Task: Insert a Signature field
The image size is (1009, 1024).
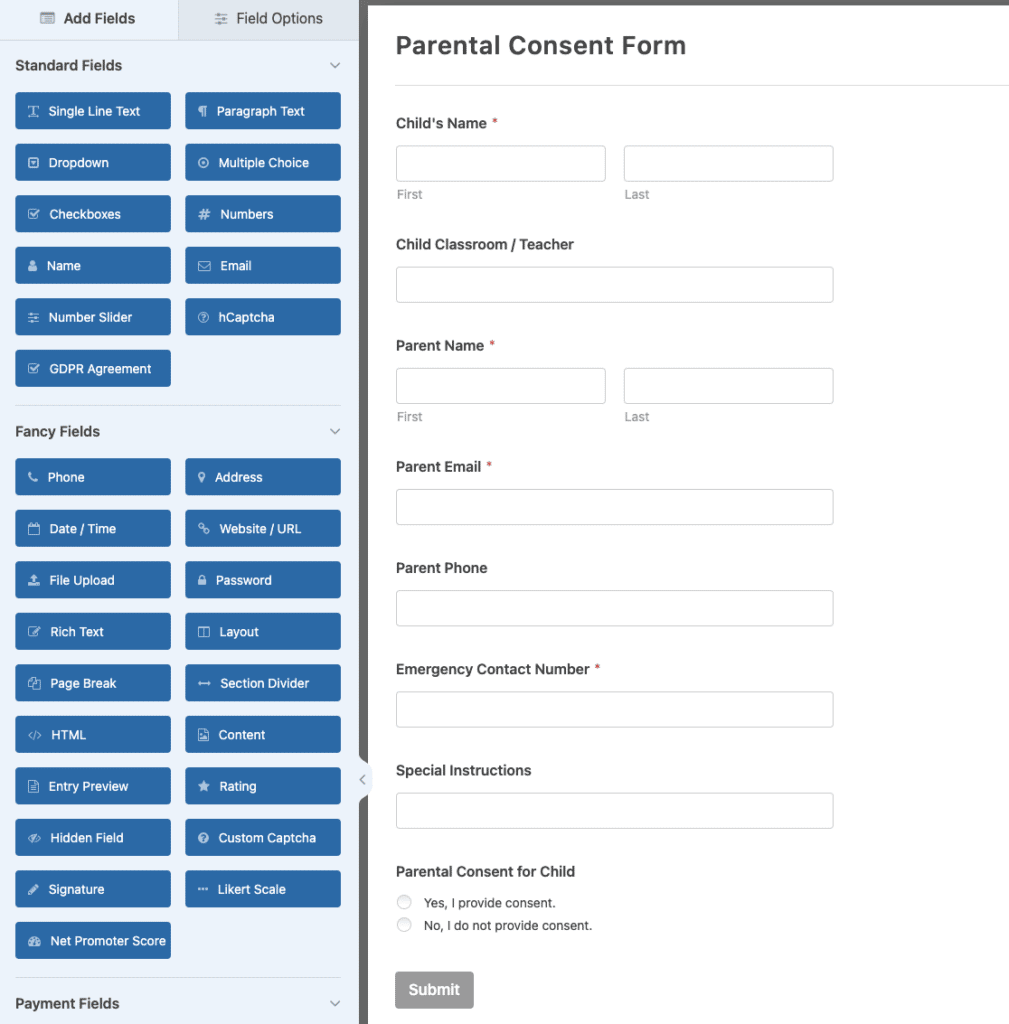Action: coord(92,888)
